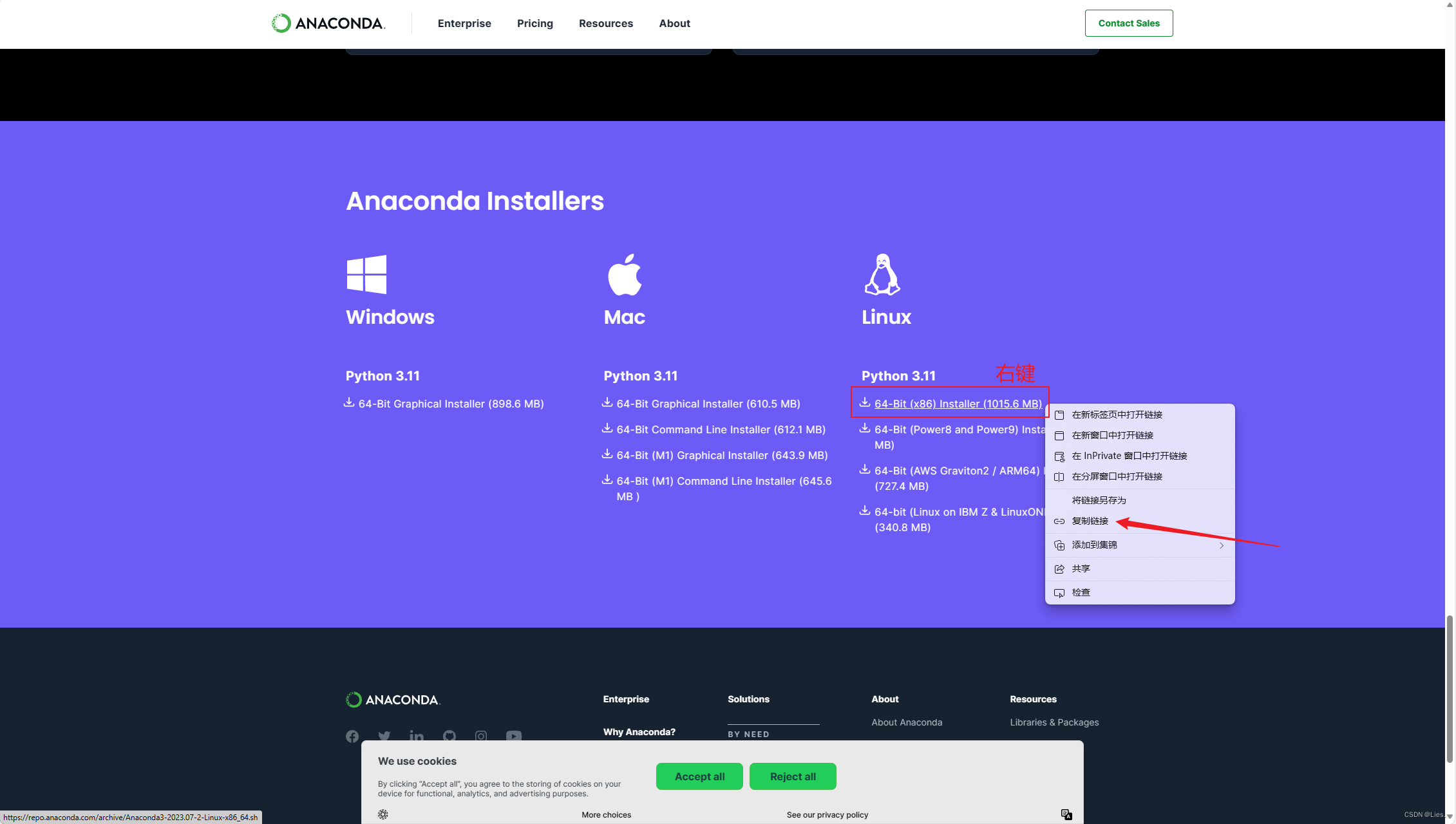Choose 在新标签页中打开链接 in context menu
The image size is (1456, 824).
pyautogui.click(x=1117, y=415)
